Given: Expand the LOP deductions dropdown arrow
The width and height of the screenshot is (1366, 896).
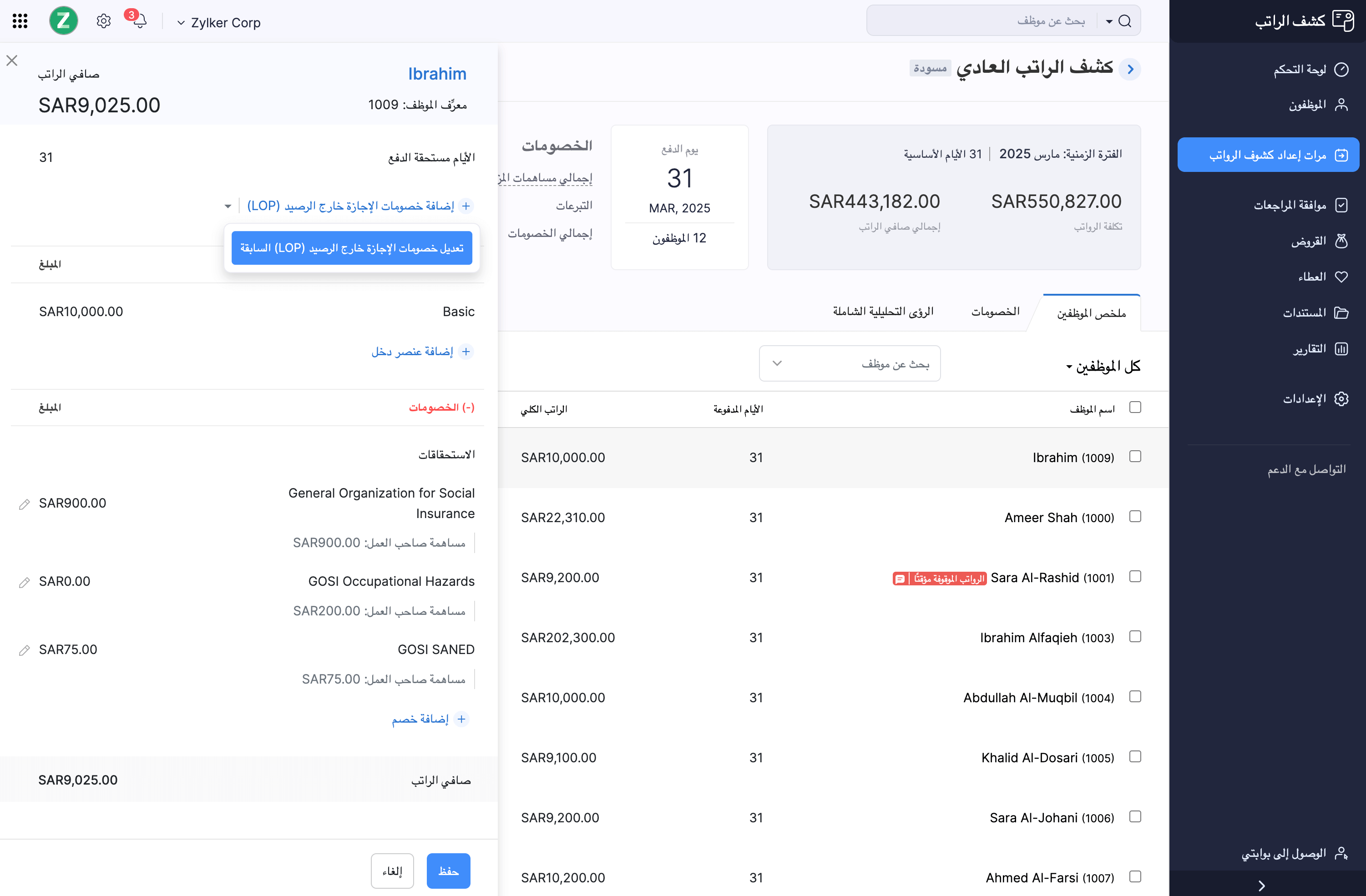Looking at the screenshot, I should point(228,206).
